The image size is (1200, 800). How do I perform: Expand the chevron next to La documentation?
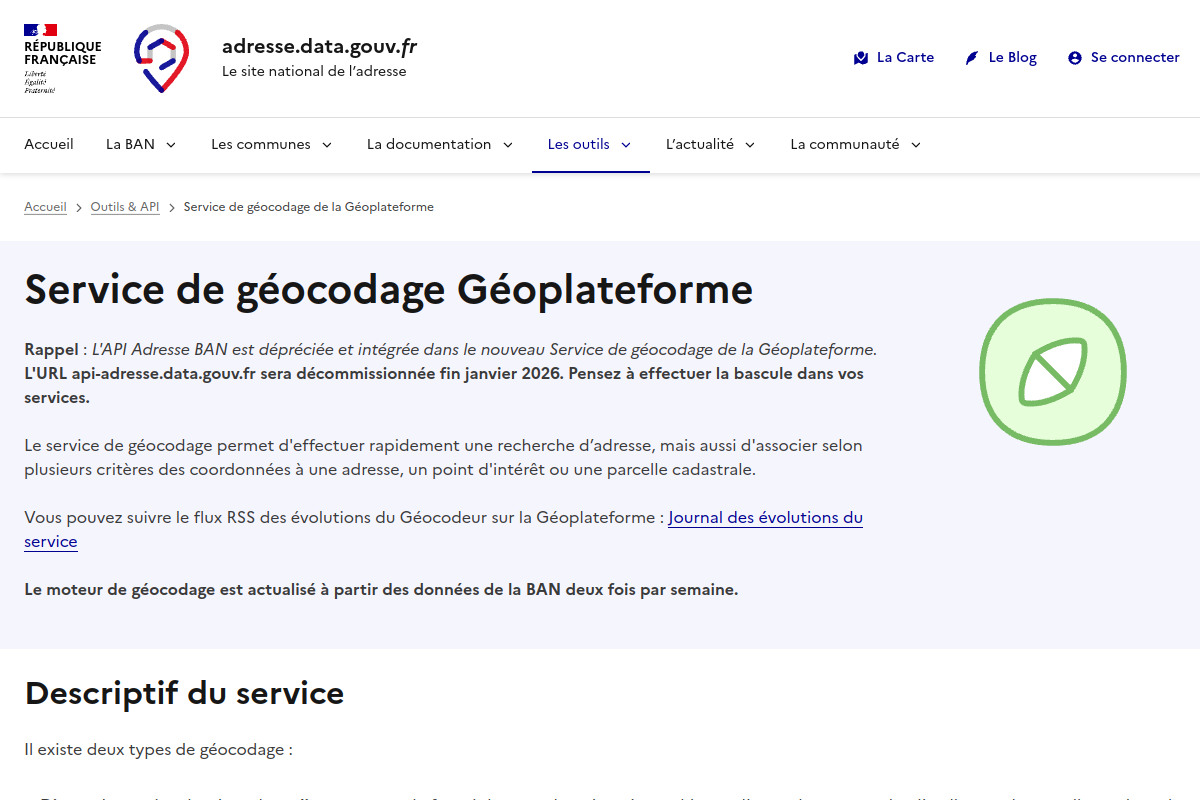(x=508, y=145)
